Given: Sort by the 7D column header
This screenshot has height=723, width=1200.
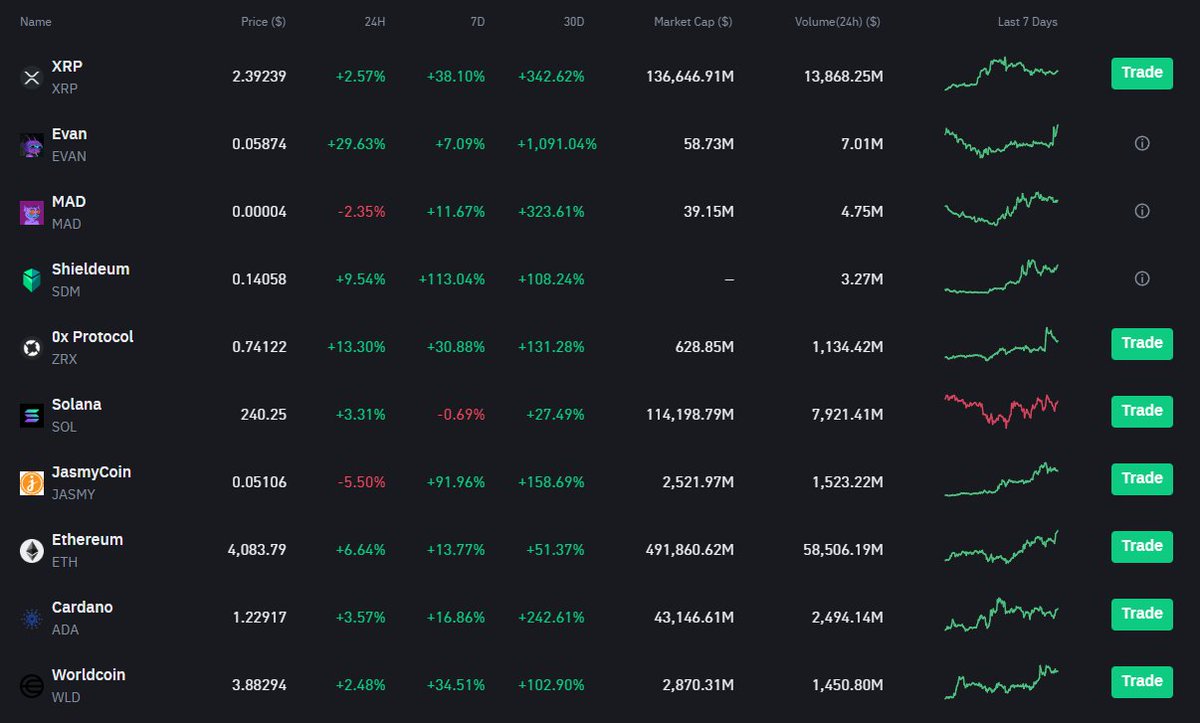Looking at the screenshot, I should pos(477,21).
